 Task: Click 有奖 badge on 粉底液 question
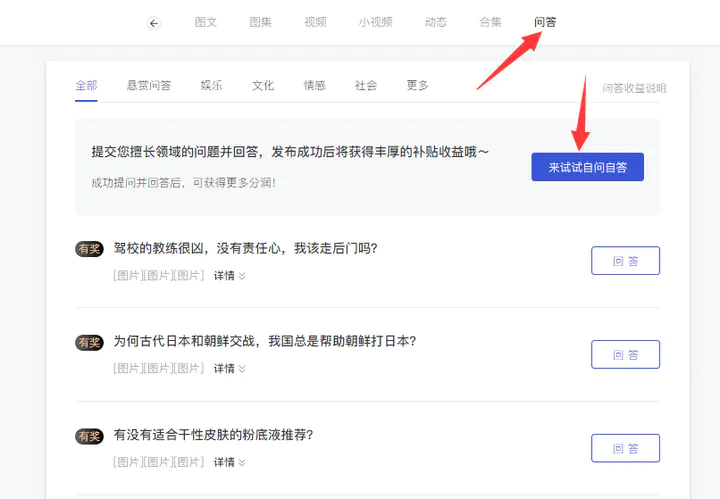point(89,436)
